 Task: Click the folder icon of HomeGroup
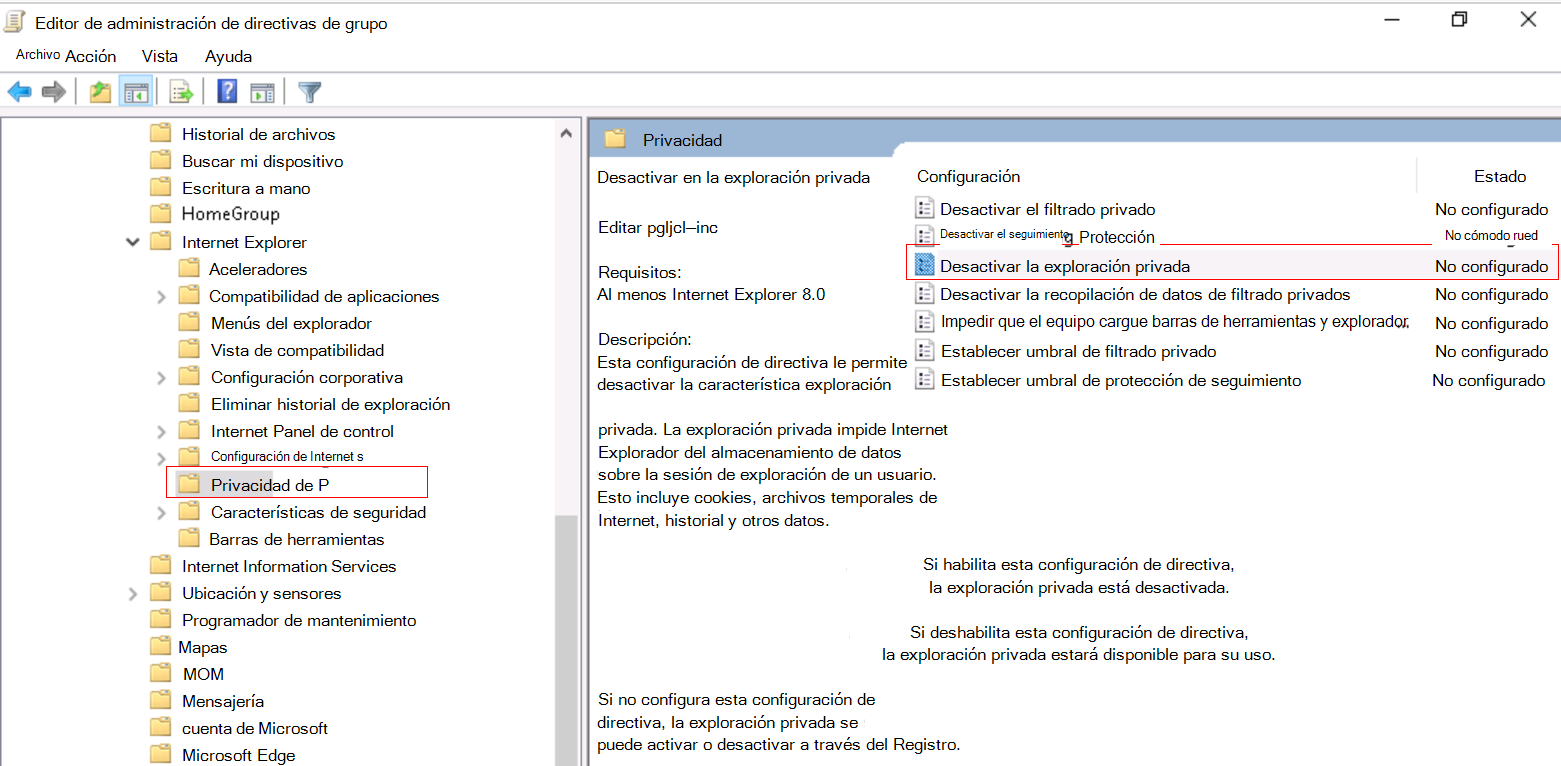(x=160, y=213)
